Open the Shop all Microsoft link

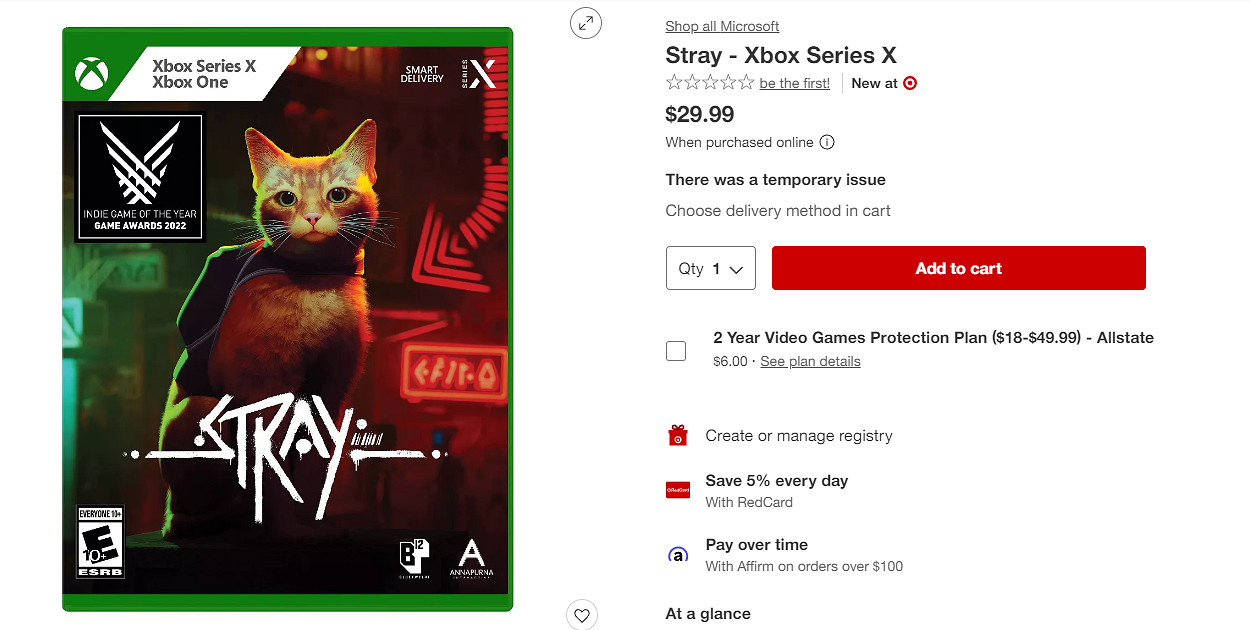(x=722, y=25)
